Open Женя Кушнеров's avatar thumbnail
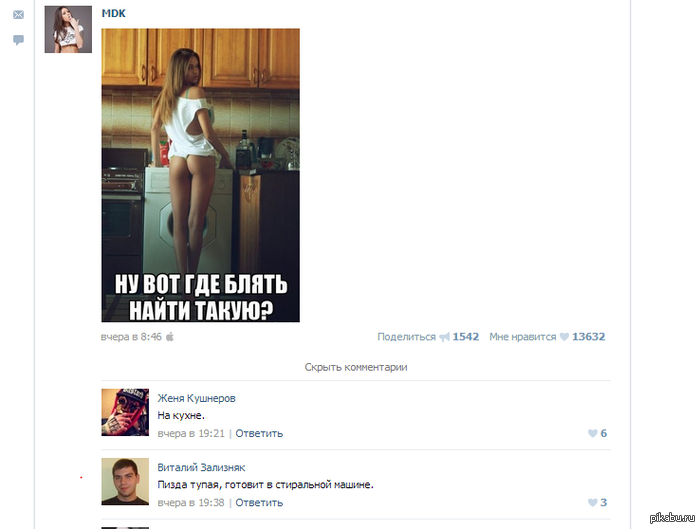The width and height of the screenshot is (700, 529). [x=125, y=412]
